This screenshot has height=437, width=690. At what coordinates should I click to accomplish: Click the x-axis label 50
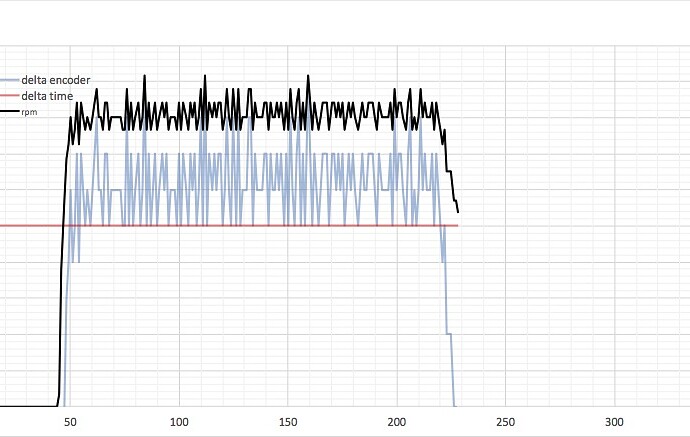[x=70, y=422]
